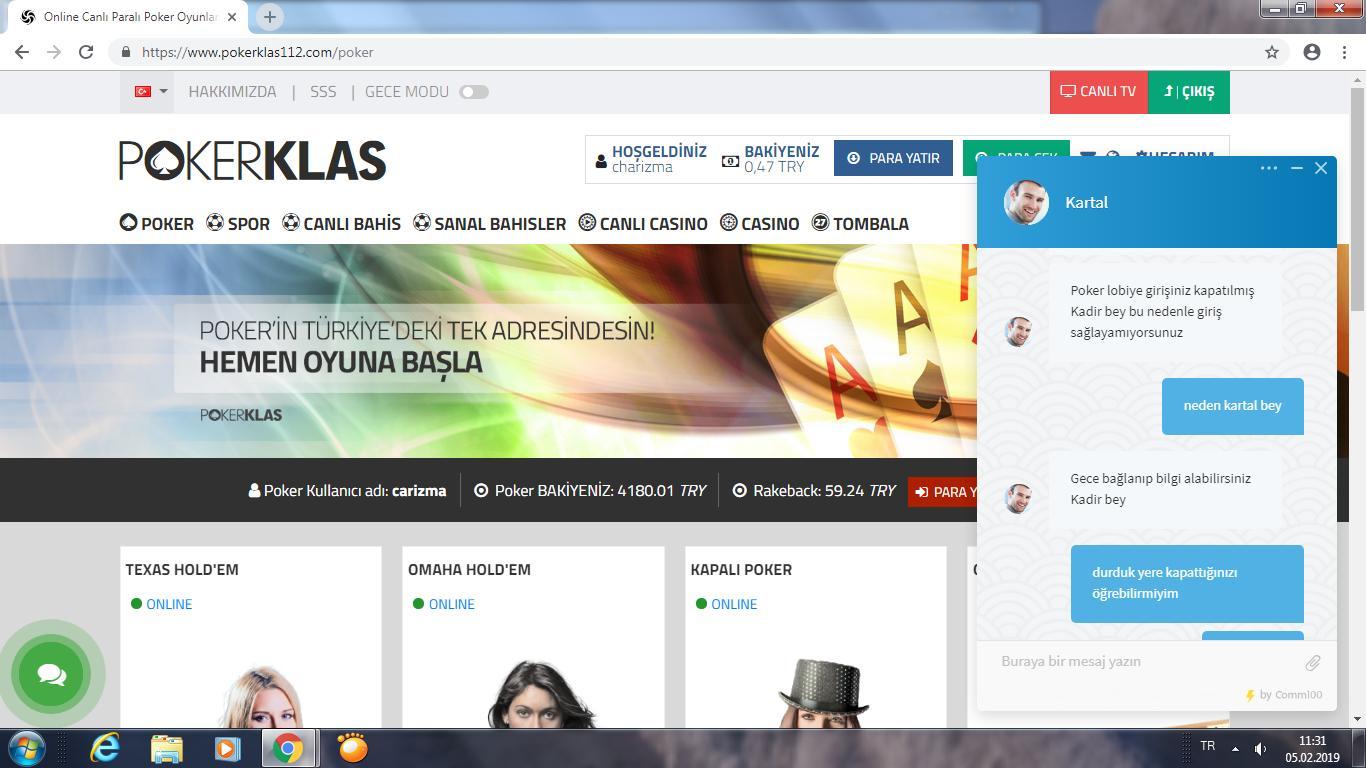Launch Internet Explorer from taskbar

tap(105, 748)
